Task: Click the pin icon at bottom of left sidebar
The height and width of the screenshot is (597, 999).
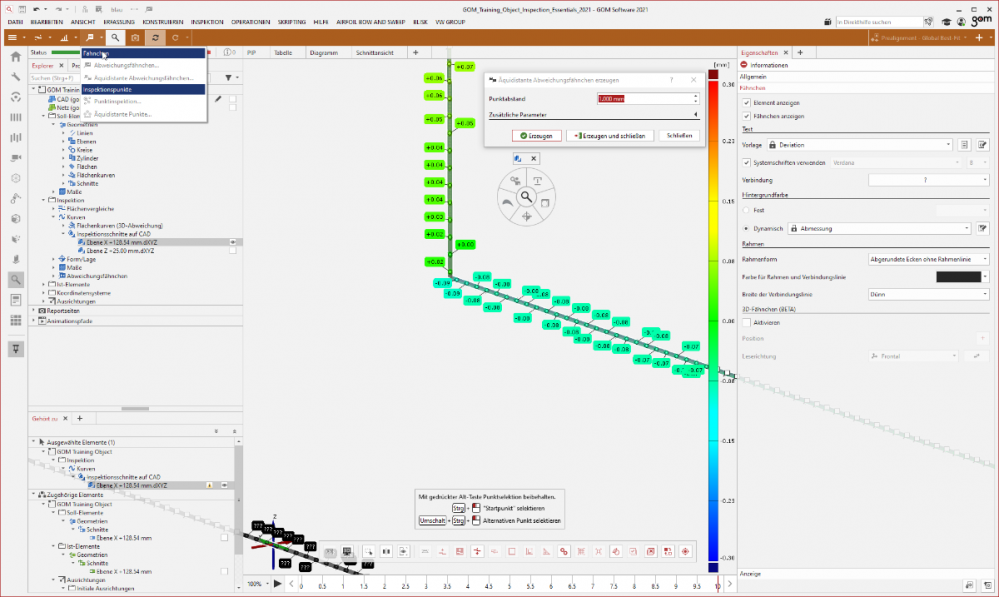Action: pyautogui.click(x=16, y=349)
